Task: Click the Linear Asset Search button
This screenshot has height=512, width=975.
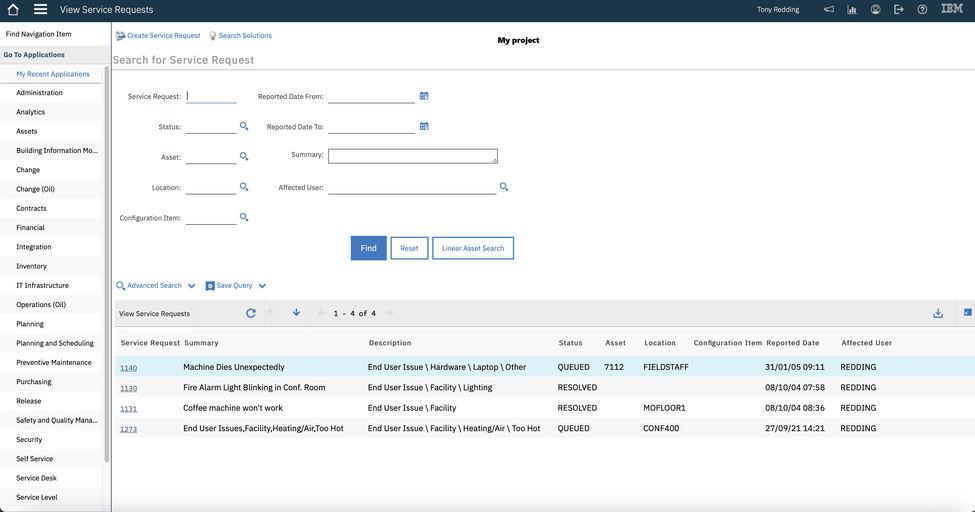Action: click(473, 248)
